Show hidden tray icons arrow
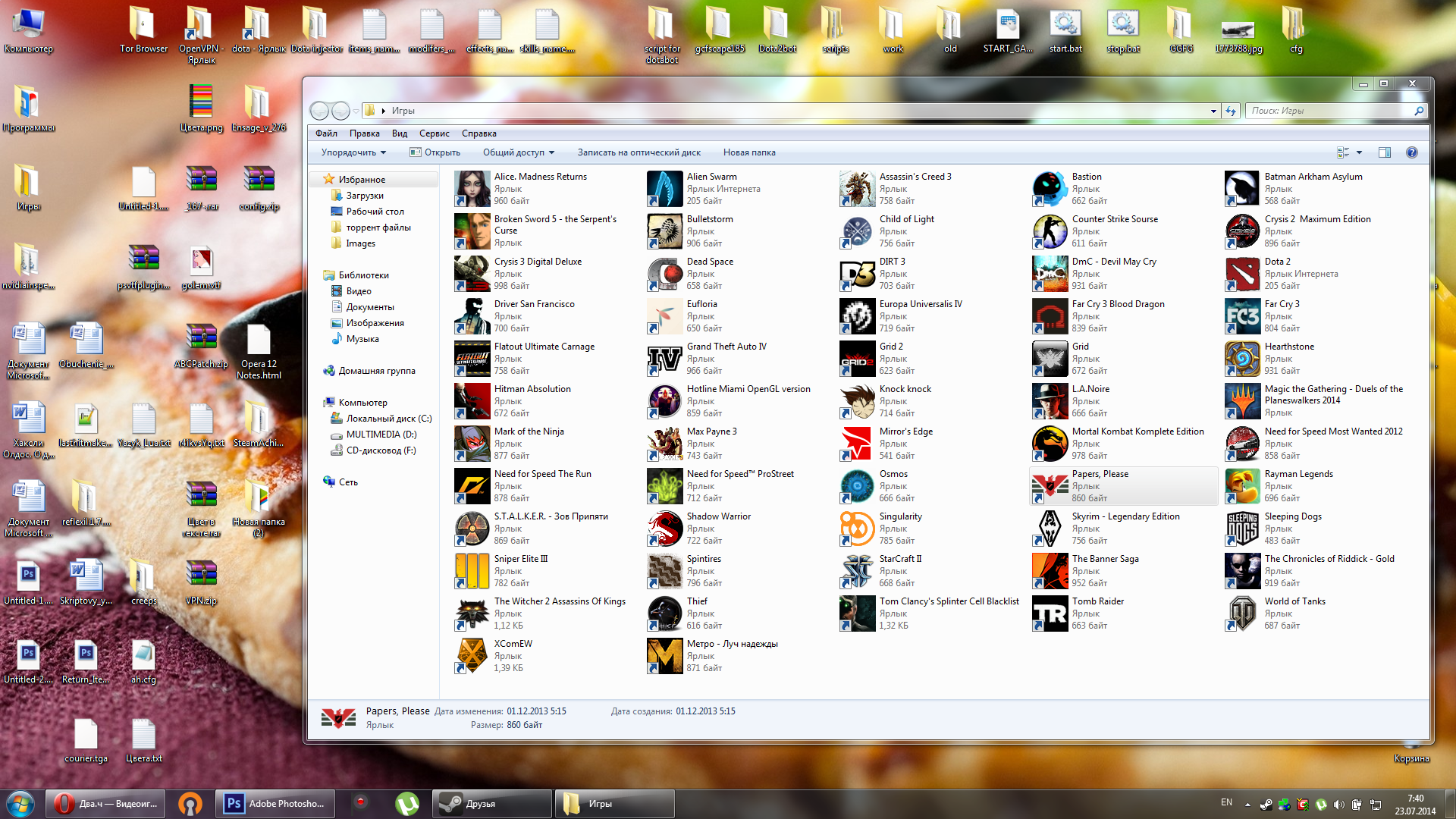Viewport: 1456px width, 819px height. click(x=1247, y=804)
